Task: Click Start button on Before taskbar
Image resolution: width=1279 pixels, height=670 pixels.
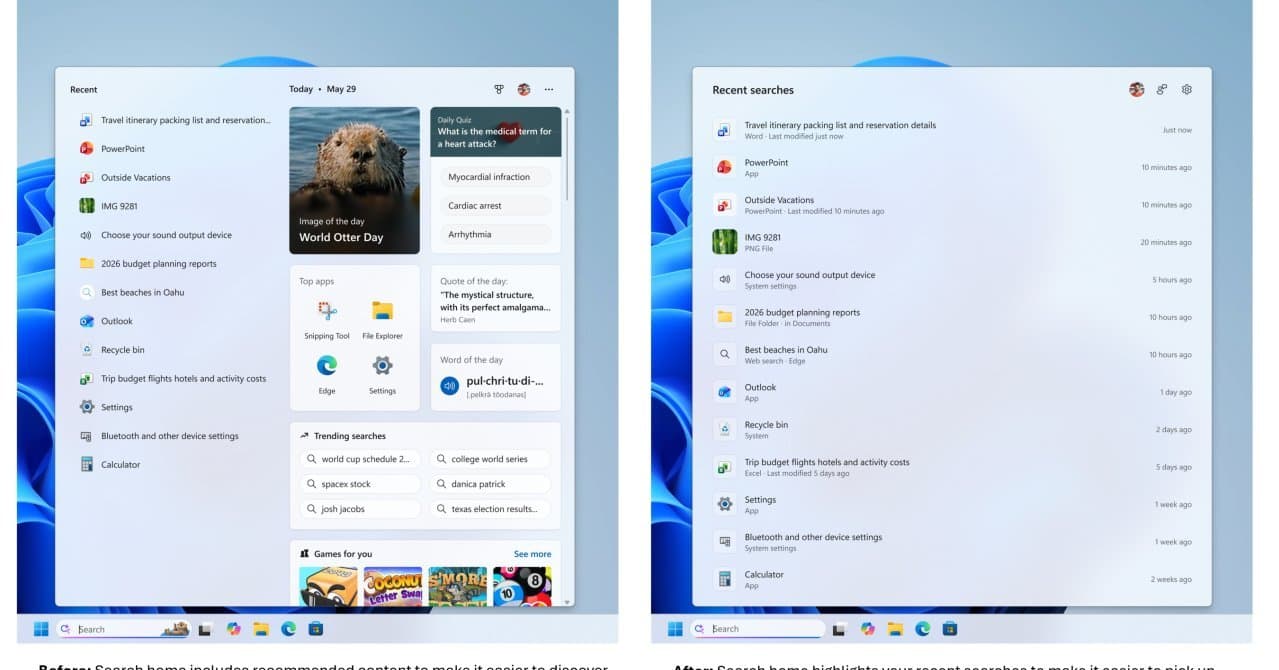Action: (40, 629)
